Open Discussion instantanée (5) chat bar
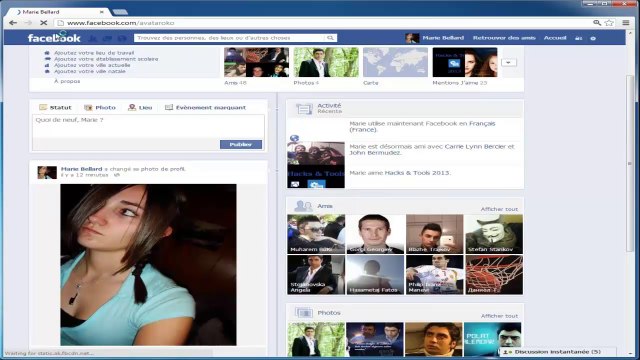Screen dimensions: 640x360 pyautogui.click(x=558, y=351)
